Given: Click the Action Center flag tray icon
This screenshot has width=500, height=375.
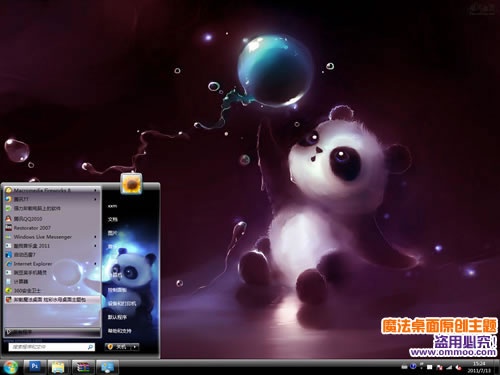Looking at the screenshot, I should point(440,367).
